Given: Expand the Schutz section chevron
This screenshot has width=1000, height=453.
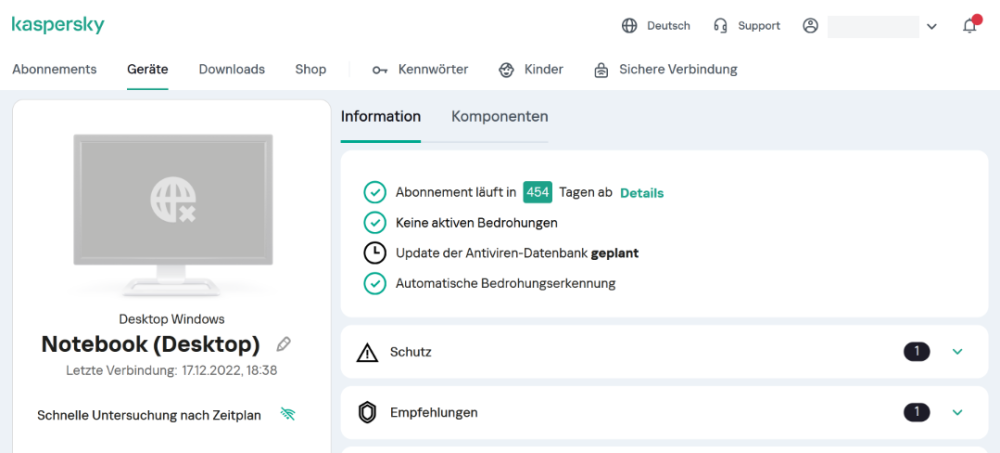Looking at the screenshot, I should tap(957, 352).
